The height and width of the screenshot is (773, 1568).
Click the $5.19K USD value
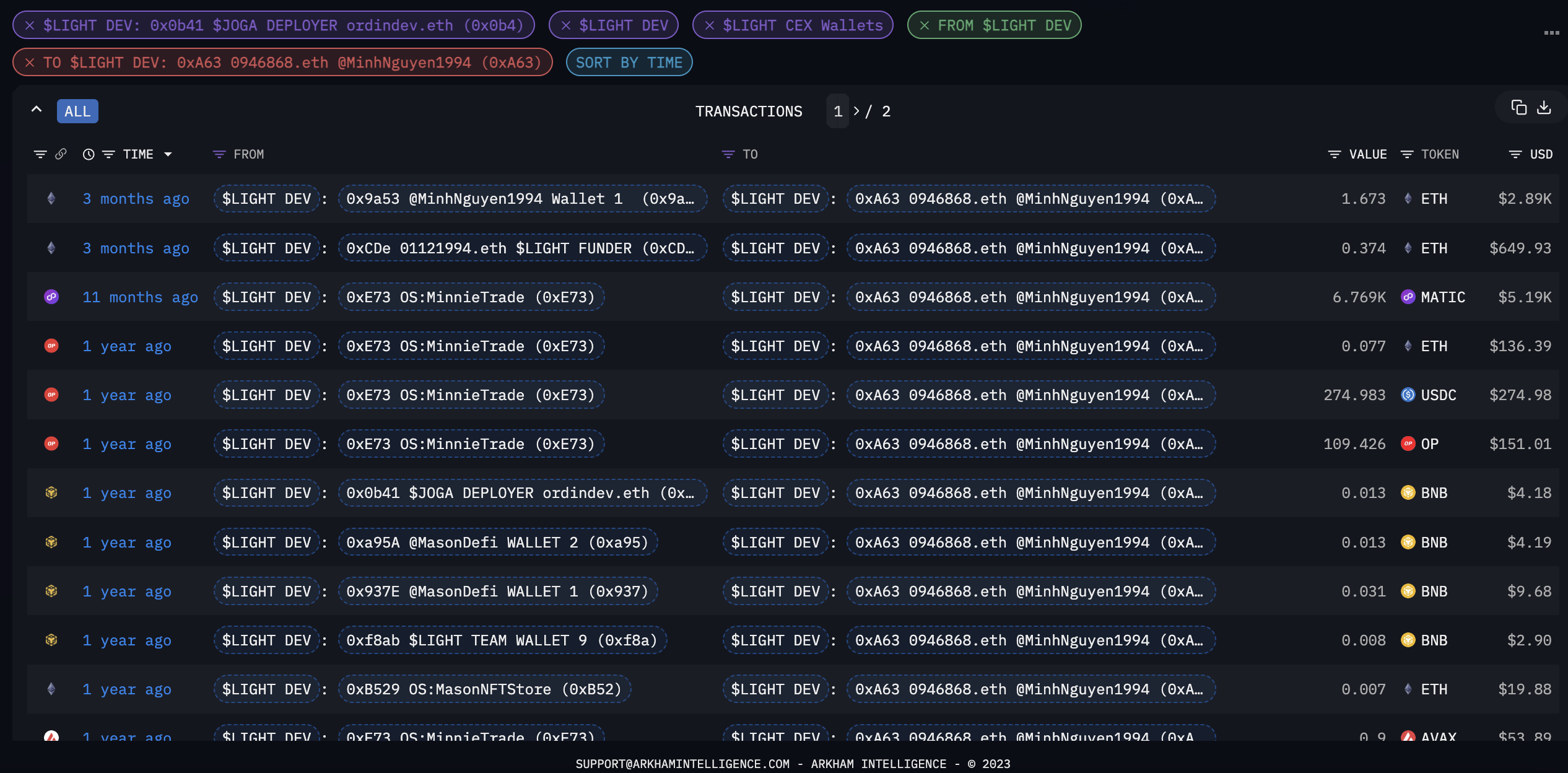tap(1525, 297)
